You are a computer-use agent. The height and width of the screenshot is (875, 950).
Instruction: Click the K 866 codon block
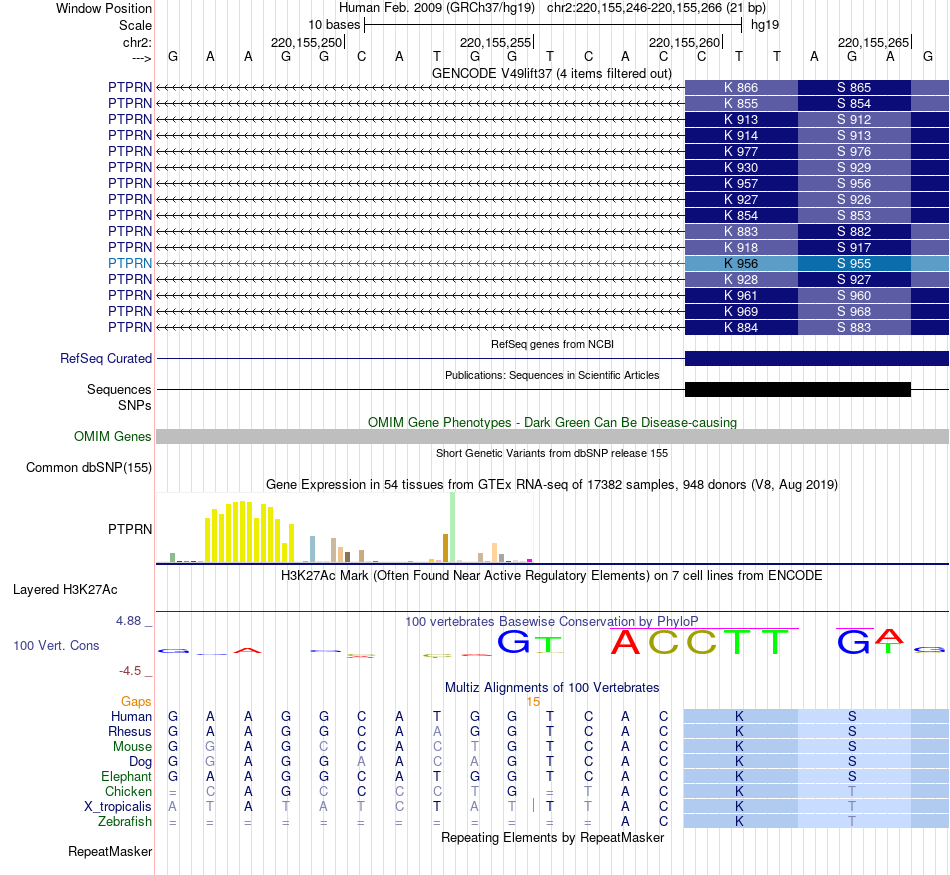pos(742,88)
